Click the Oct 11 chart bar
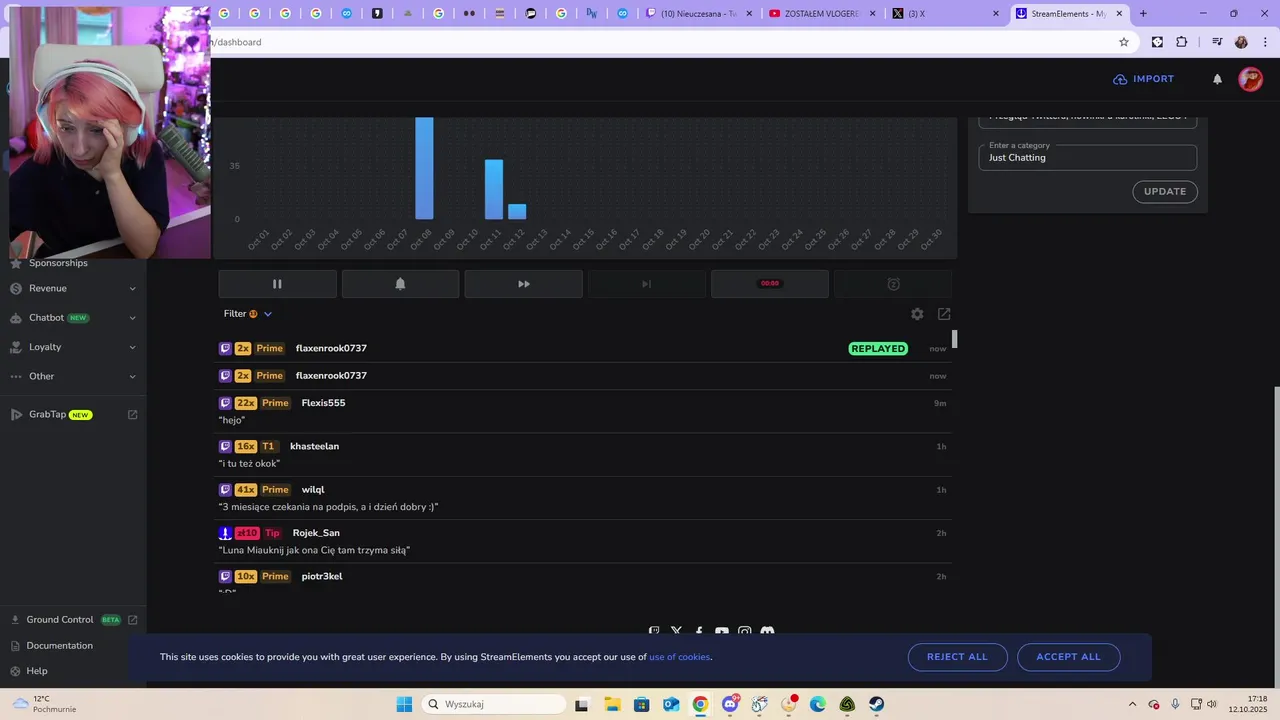The width and height of the screenshot is (1280, 720). [x=494, y=189]
